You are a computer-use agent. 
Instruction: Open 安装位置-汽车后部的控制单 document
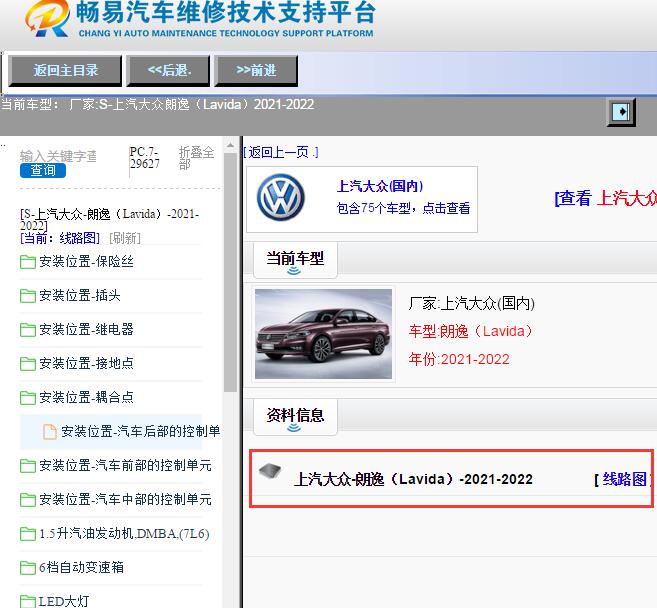140,432
